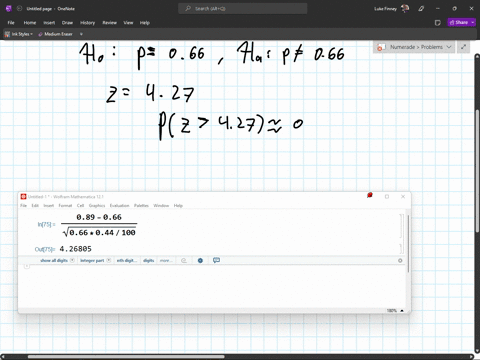Click the 'digits' suggestion button
480x360 pixels.
tap(149, 260)
